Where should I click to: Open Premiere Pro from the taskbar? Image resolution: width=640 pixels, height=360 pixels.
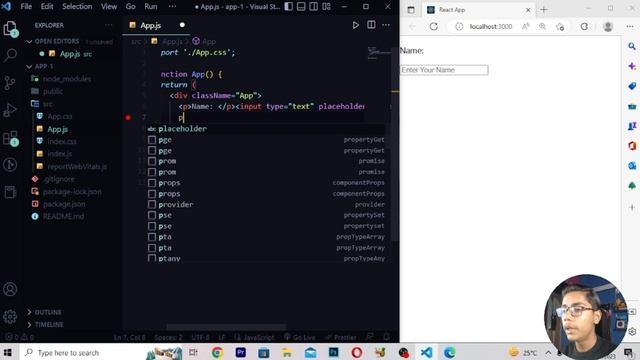click(x=240, y=352)
